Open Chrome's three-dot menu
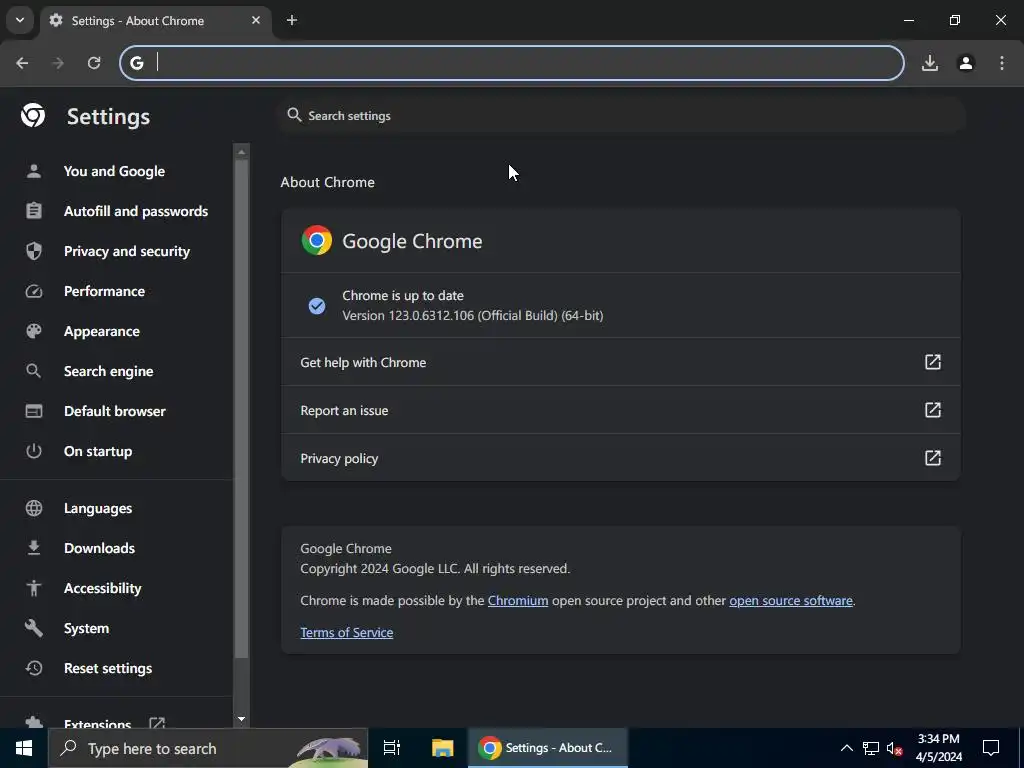The image size is (1024, 768). [x=1002, y=63]
